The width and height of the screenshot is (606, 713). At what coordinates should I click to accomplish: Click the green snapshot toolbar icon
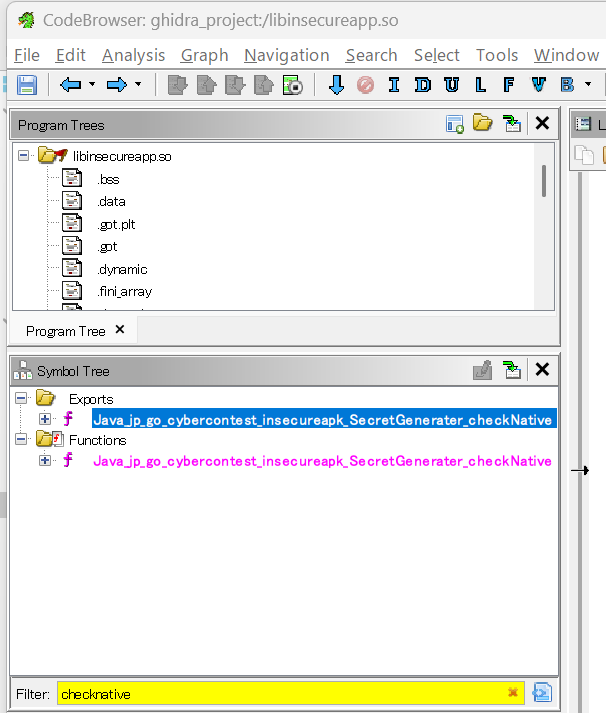[292, 85]
